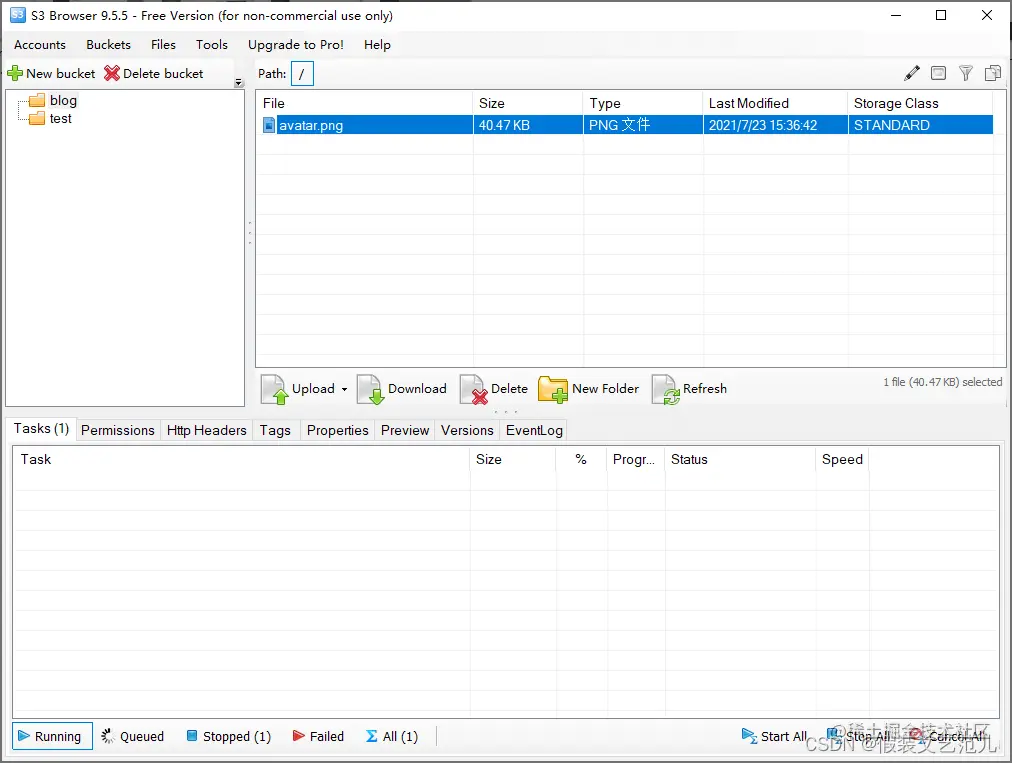The image size is (1012, 763).
Task: Click the Speed column header
Action: point(842,460)
